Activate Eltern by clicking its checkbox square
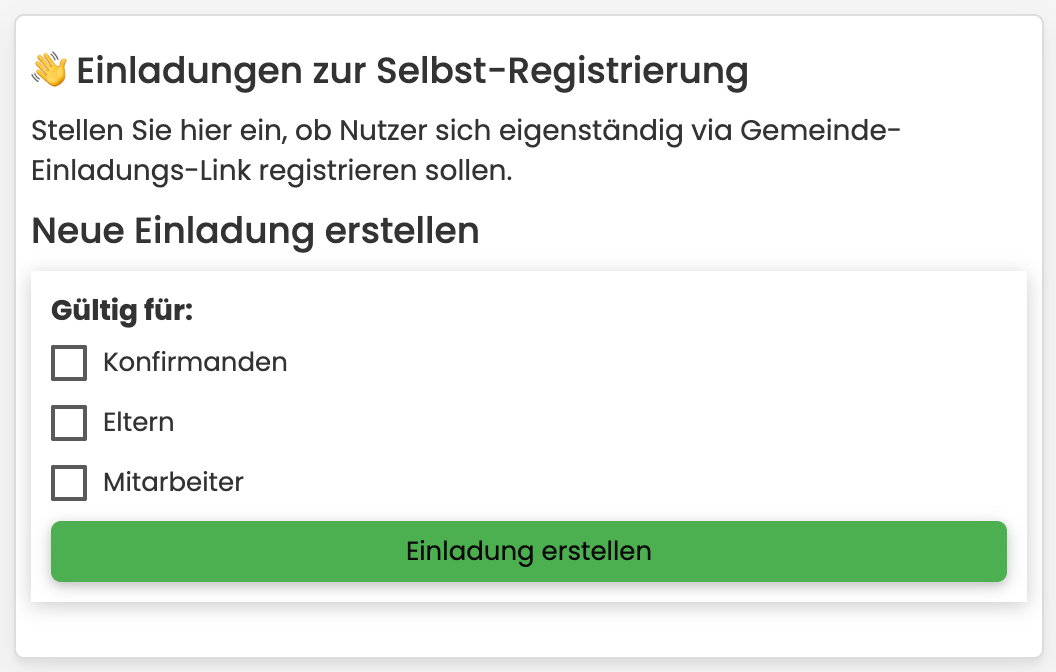Viewport: 1056px width, 672px height. 68,423
